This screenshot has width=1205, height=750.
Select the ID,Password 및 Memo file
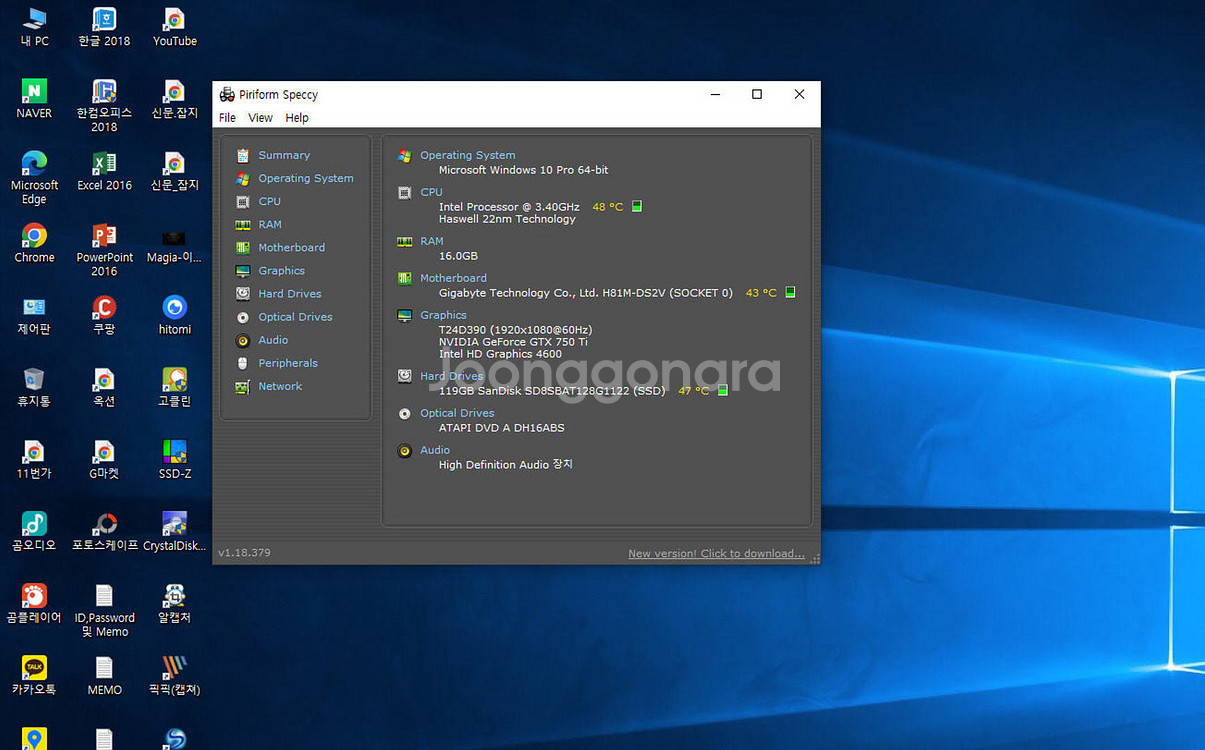[x=104, y=609]
